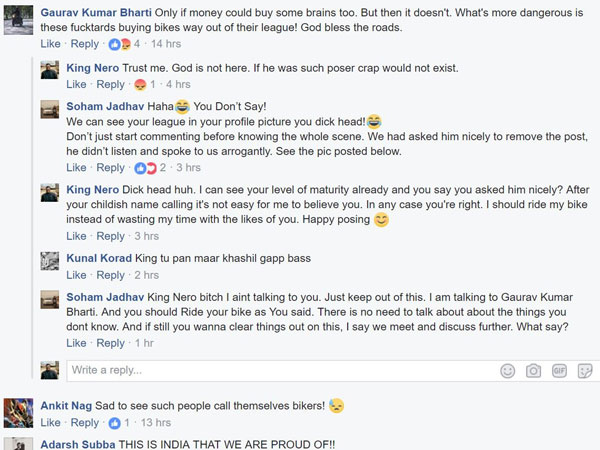Open the GIF picker in reply box

559,370
